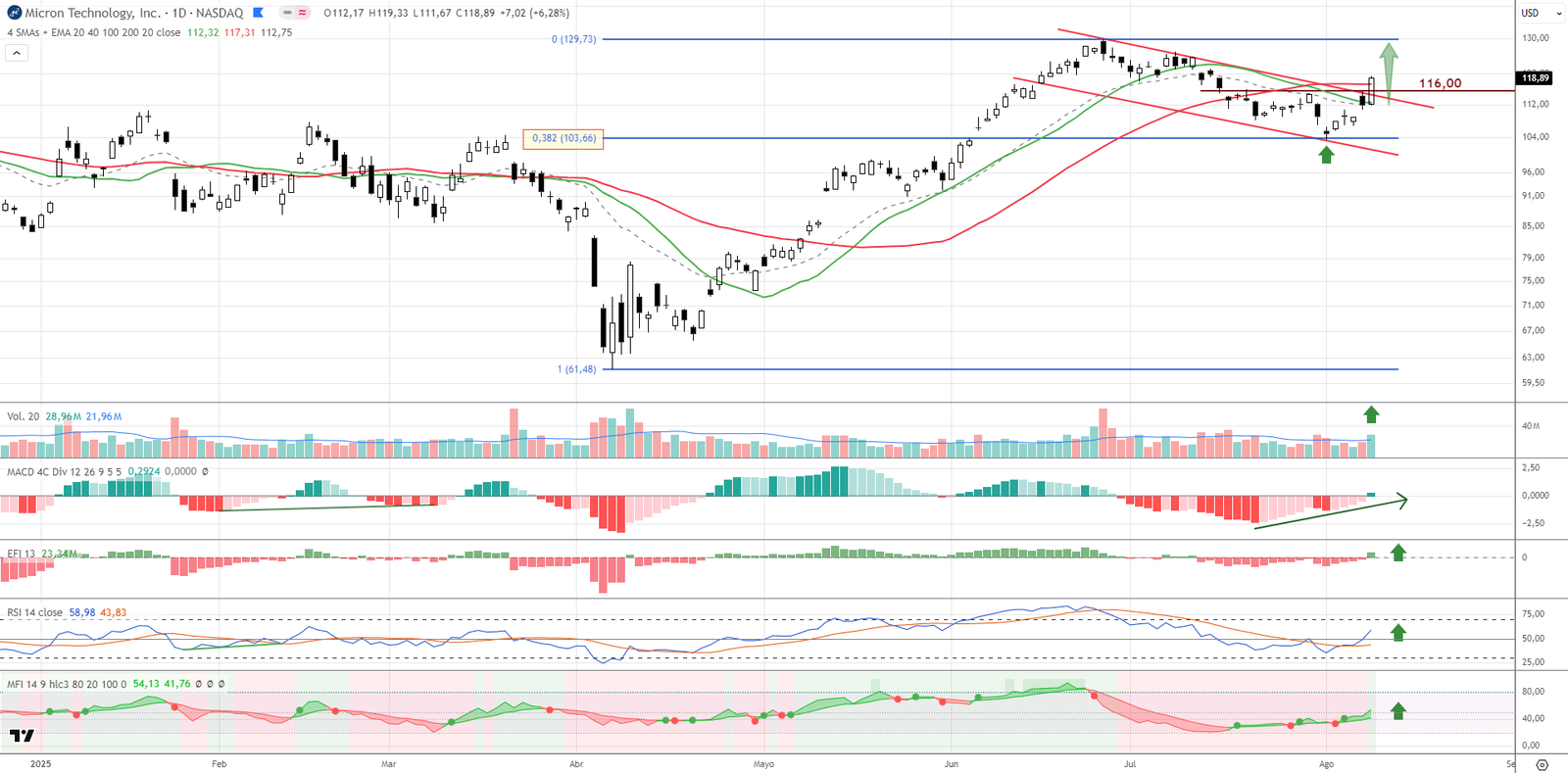Click the low price value L111,67
Image resolution: width=1568 pixels, height=773 pixels.
tap(431, 13)
